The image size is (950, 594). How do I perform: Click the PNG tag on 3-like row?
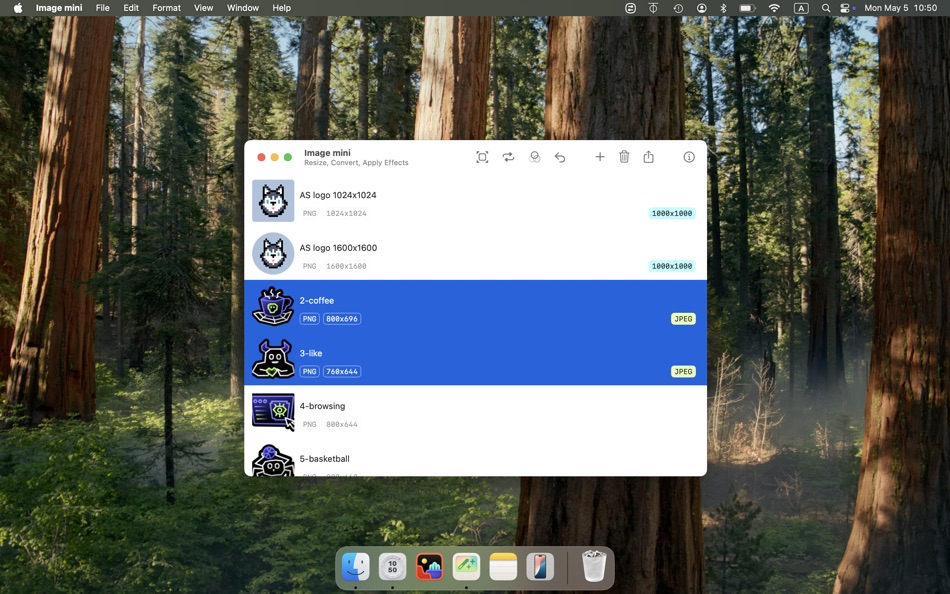tap(310, 372)
